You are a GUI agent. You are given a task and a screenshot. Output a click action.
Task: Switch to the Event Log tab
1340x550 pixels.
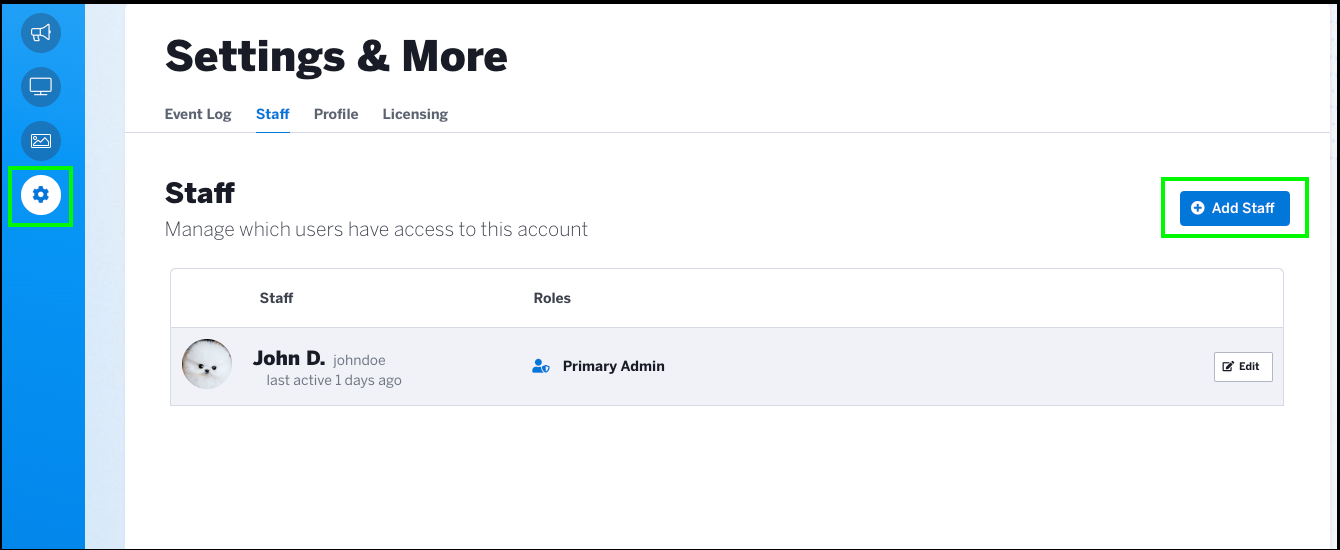point(198,114)
